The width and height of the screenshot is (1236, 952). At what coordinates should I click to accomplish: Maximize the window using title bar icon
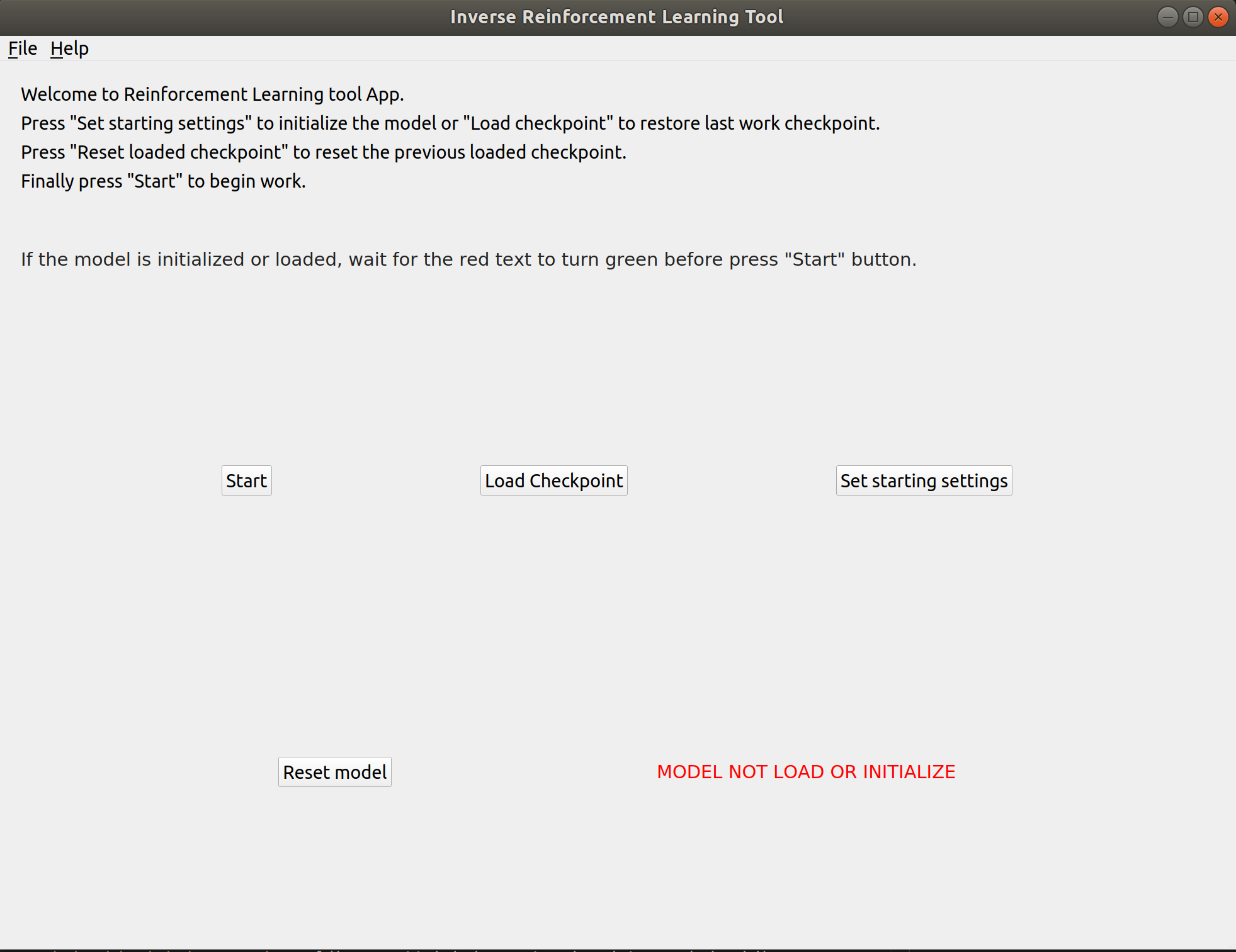[1193, 17]
